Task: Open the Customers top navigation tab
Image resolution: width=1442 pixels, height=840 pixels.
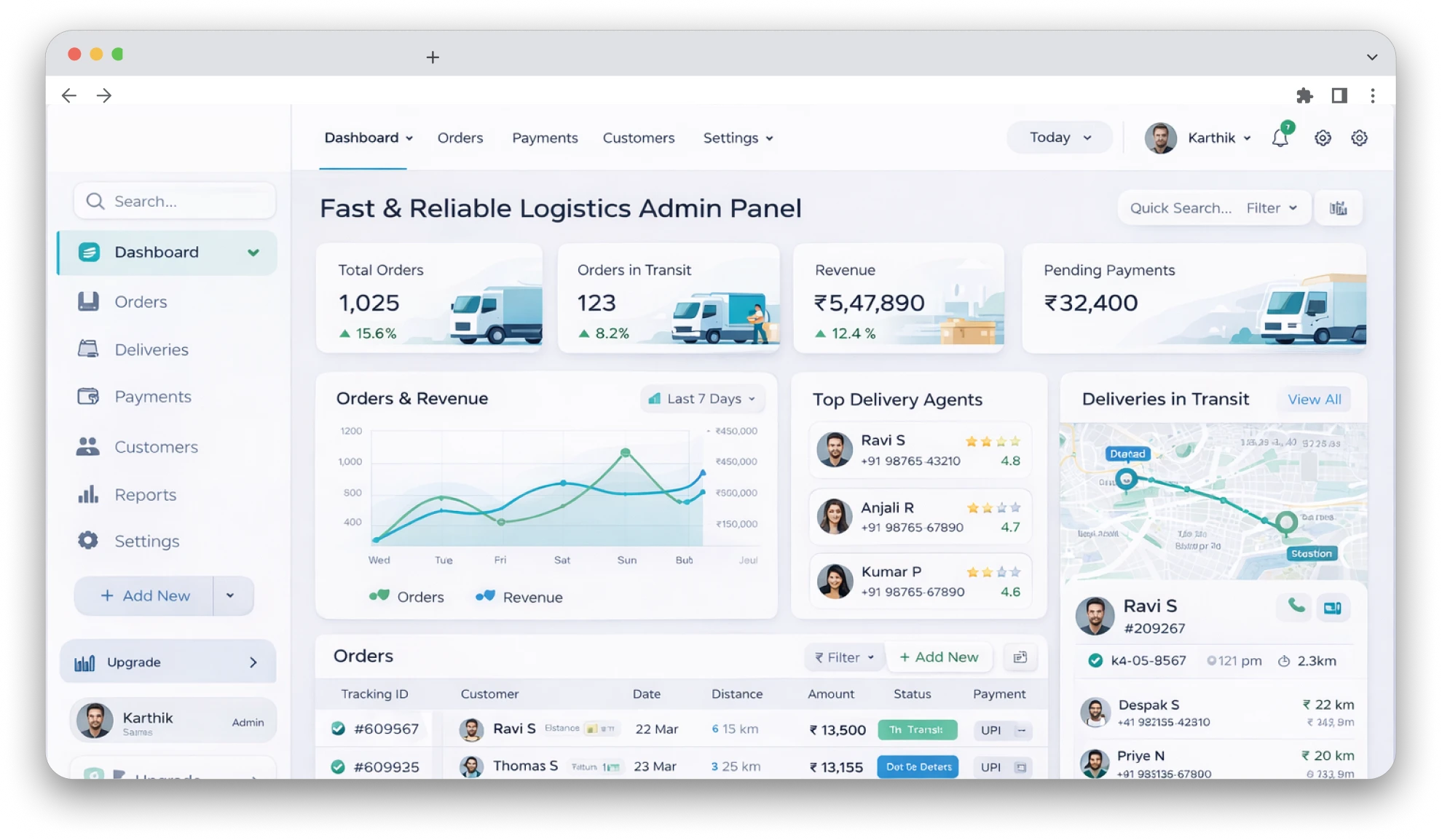Action: click(638, 138)
